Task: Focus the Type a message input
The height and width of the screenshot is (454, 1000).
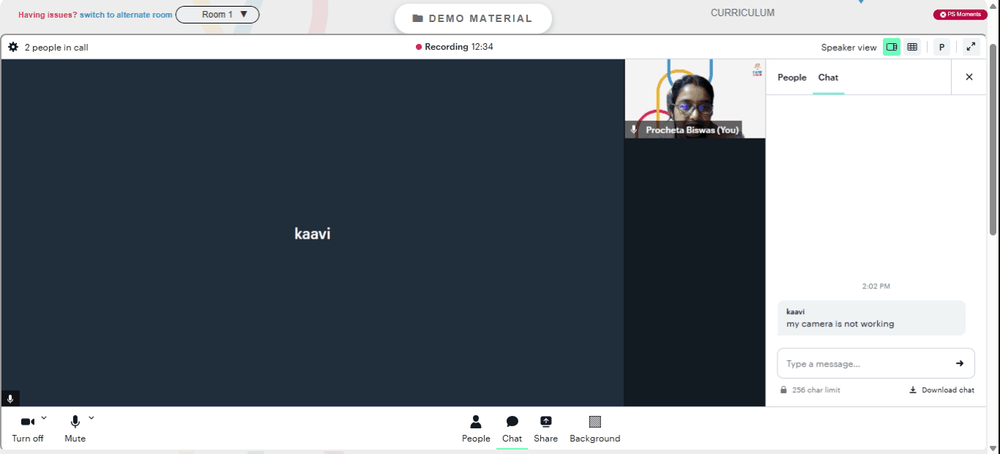Action: coord(864,363)
